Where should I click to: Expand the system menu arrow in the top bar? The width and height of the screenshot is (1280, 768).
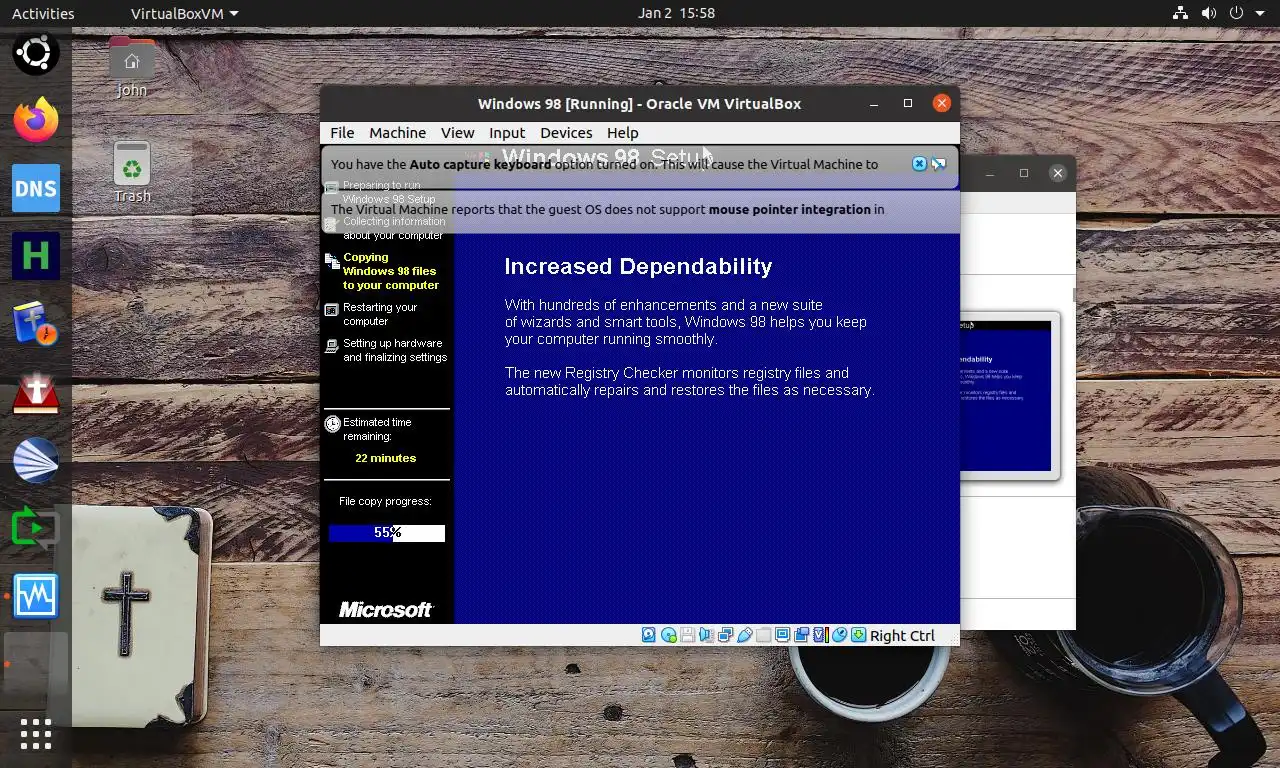tap(1258, 13)
